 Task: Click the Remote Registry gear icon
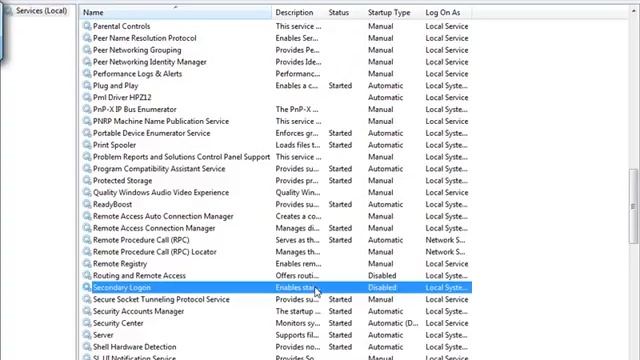tap(87, 264)
